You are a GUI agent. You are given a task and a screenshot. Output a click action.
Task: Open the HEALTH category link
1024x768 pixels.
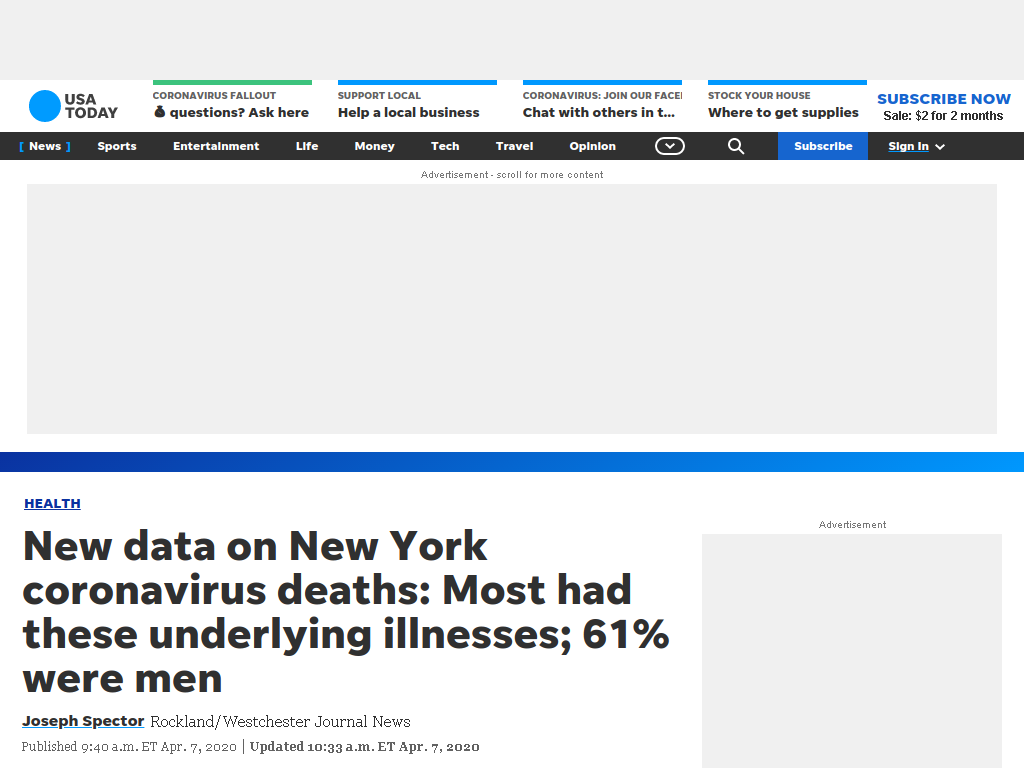point(52,504)
